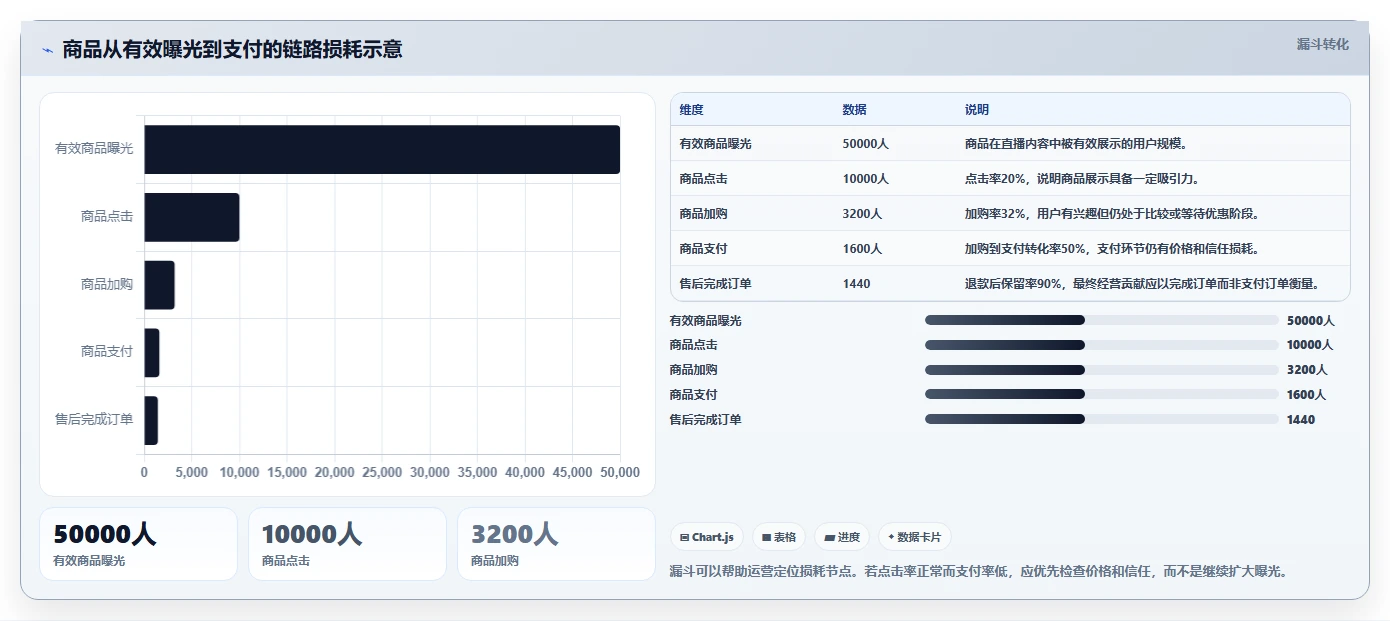
Task: Click the 3200人 value beside its progress bar
Action: click(x=1307, y=370)
